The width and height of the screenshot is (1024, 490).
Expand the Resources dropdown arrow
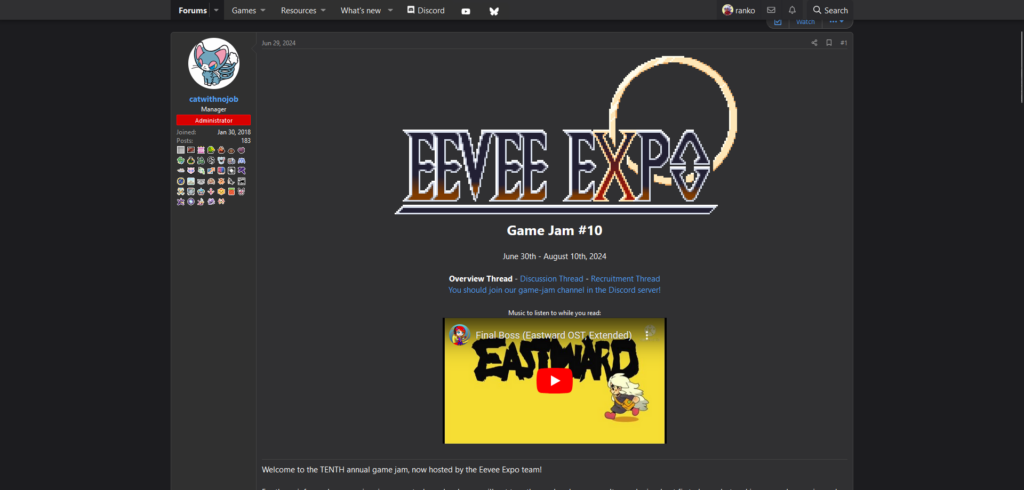(323, 10)
